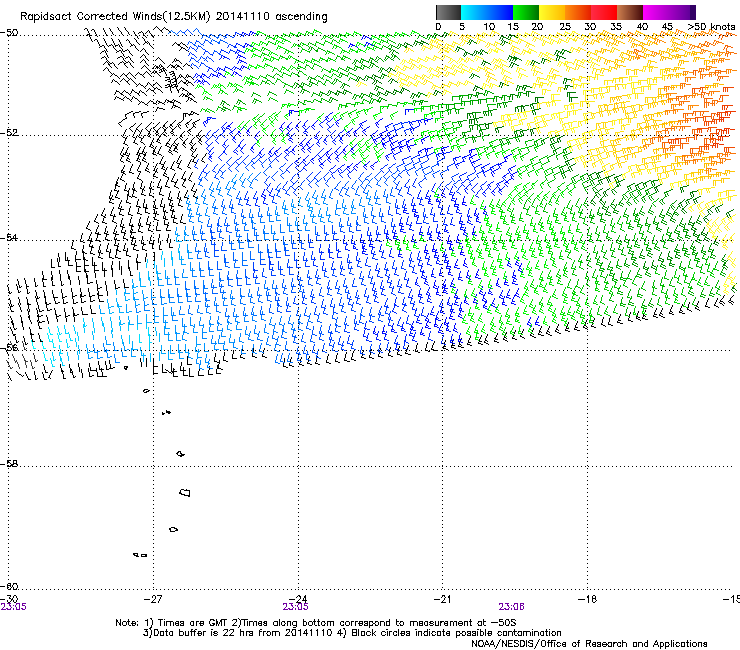Image resolution: width=740 pixels, height=650 pixels.
Task: Click the 'Data buffer is 22 hrs' note line
Action: (x=352, y=633)
